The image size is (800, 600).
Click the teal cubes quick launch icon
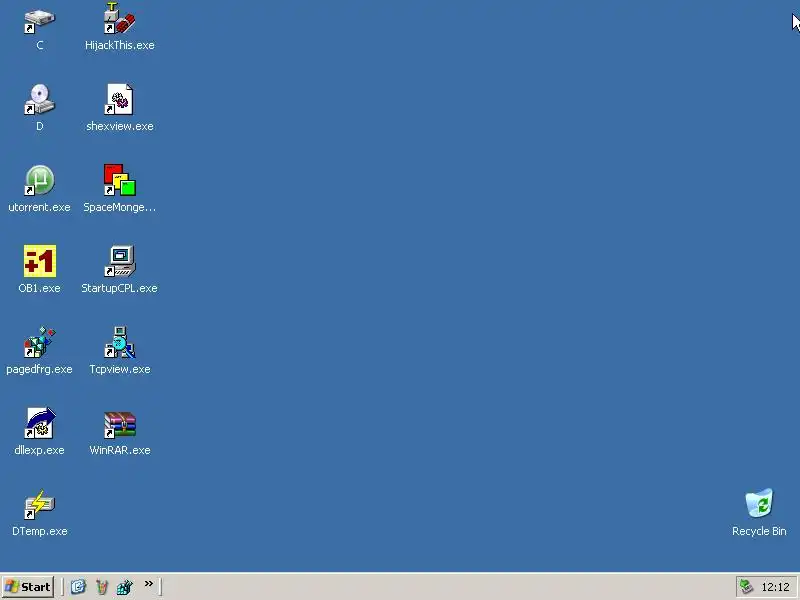pos(124,587)
